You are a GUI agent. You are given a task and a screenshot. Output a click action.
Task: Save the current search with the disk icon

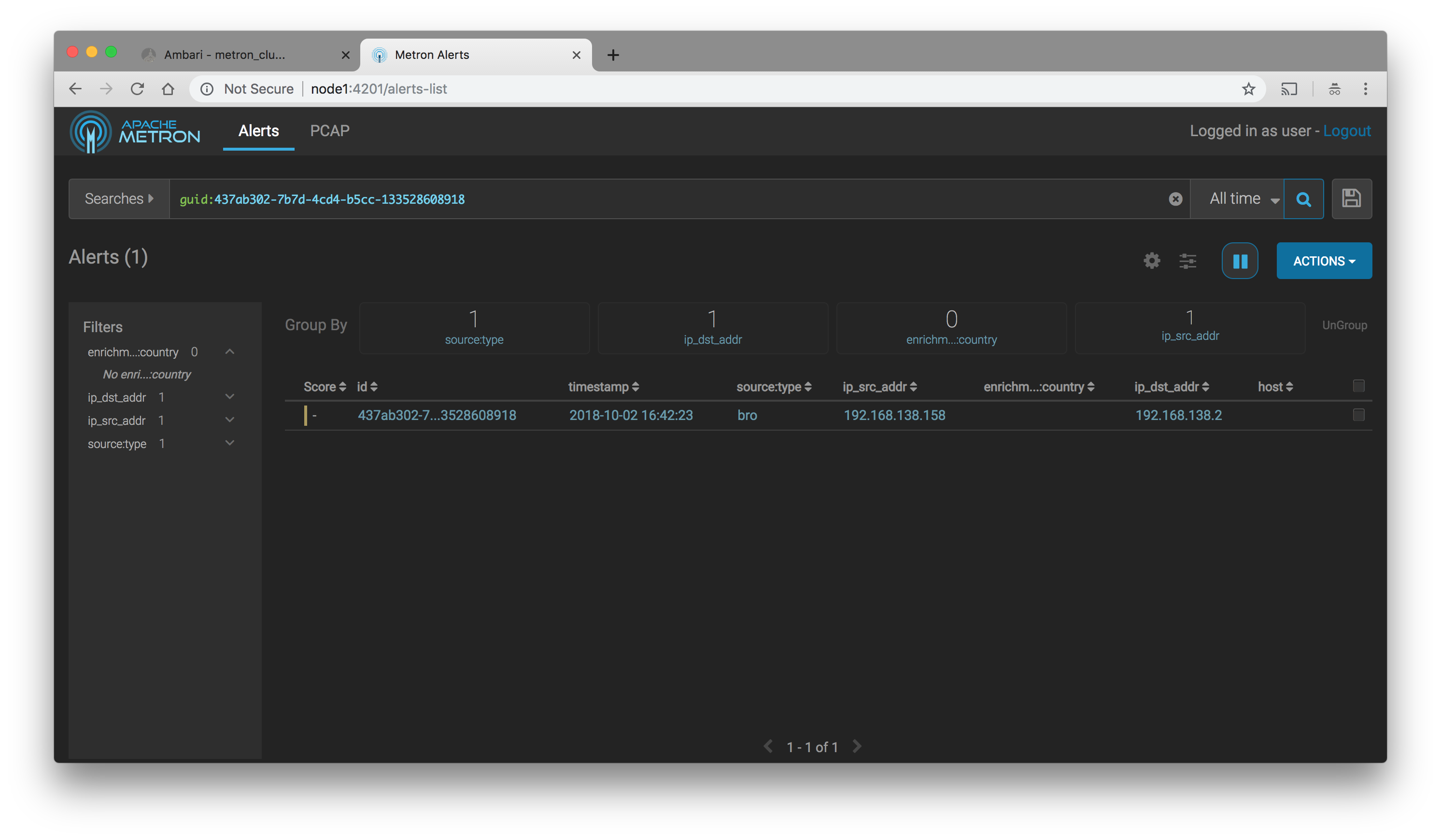[x=1351, y=199]
